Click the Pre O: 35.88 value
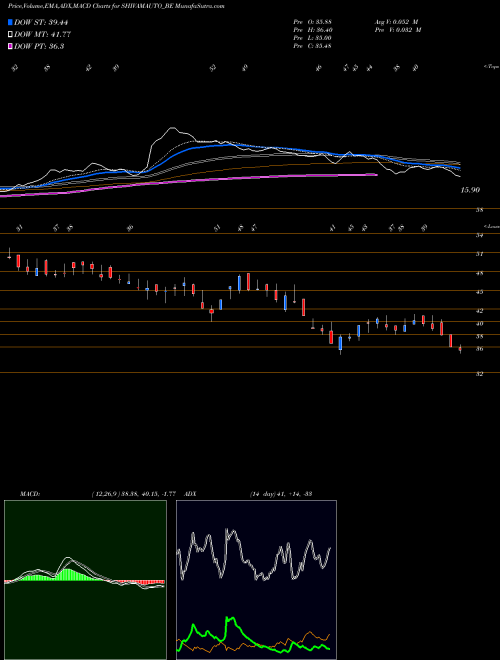The height and width of the screenshot is (660, 500). (312, 22)
